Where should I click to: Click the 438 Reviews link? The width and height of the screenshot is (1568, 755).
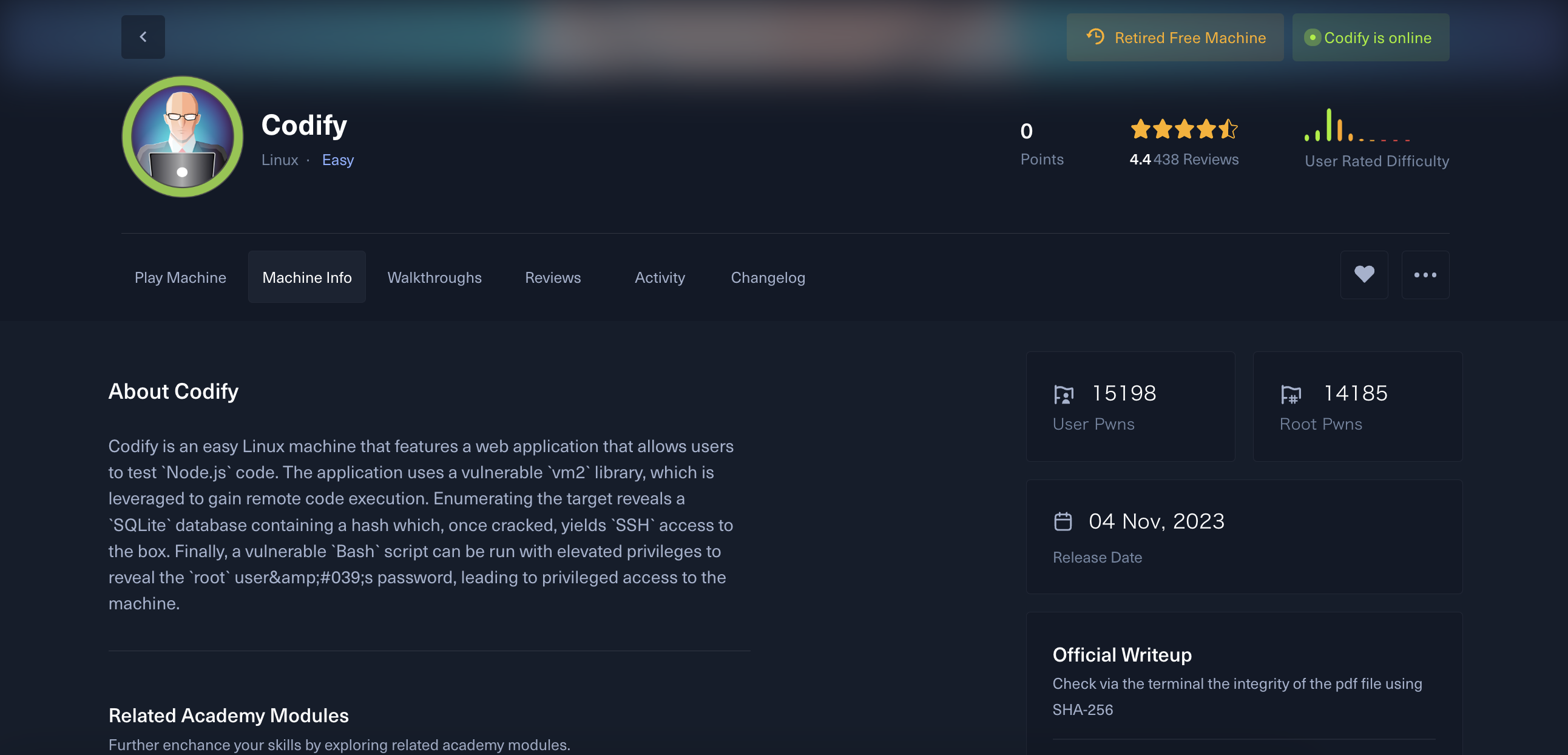tap(1195, 160)
